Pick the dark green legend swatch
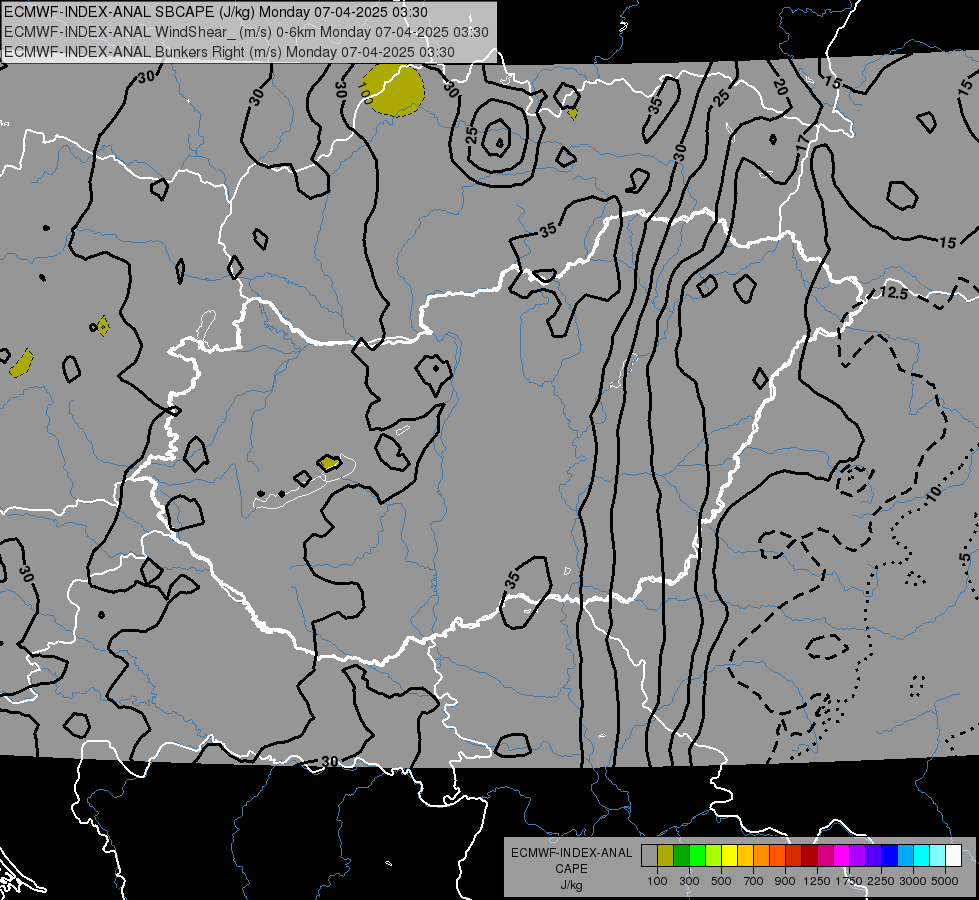The image size is (979, 900). point(681,856)
